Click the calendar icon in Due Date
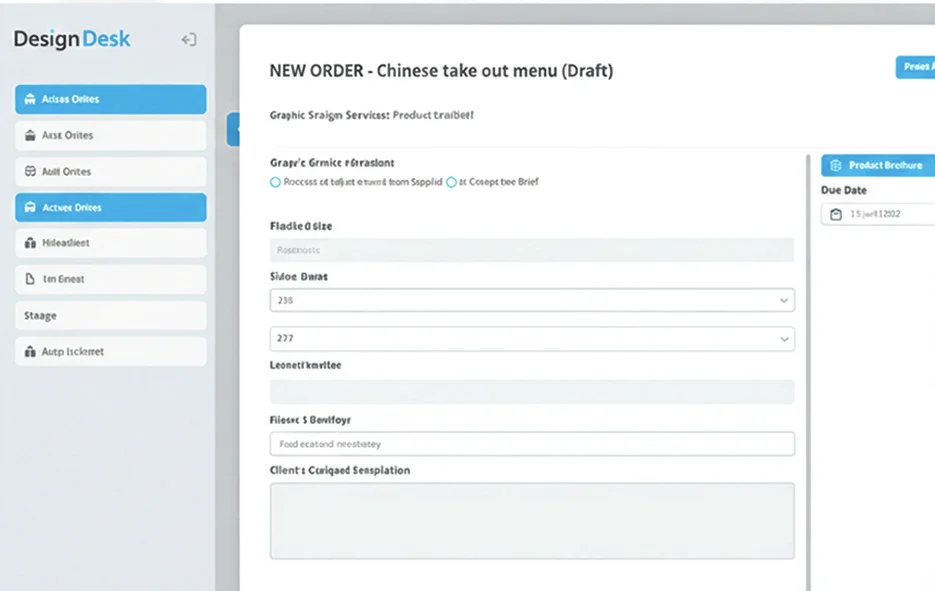The width and height of the screenshot is (935, 591). point(836,214)
